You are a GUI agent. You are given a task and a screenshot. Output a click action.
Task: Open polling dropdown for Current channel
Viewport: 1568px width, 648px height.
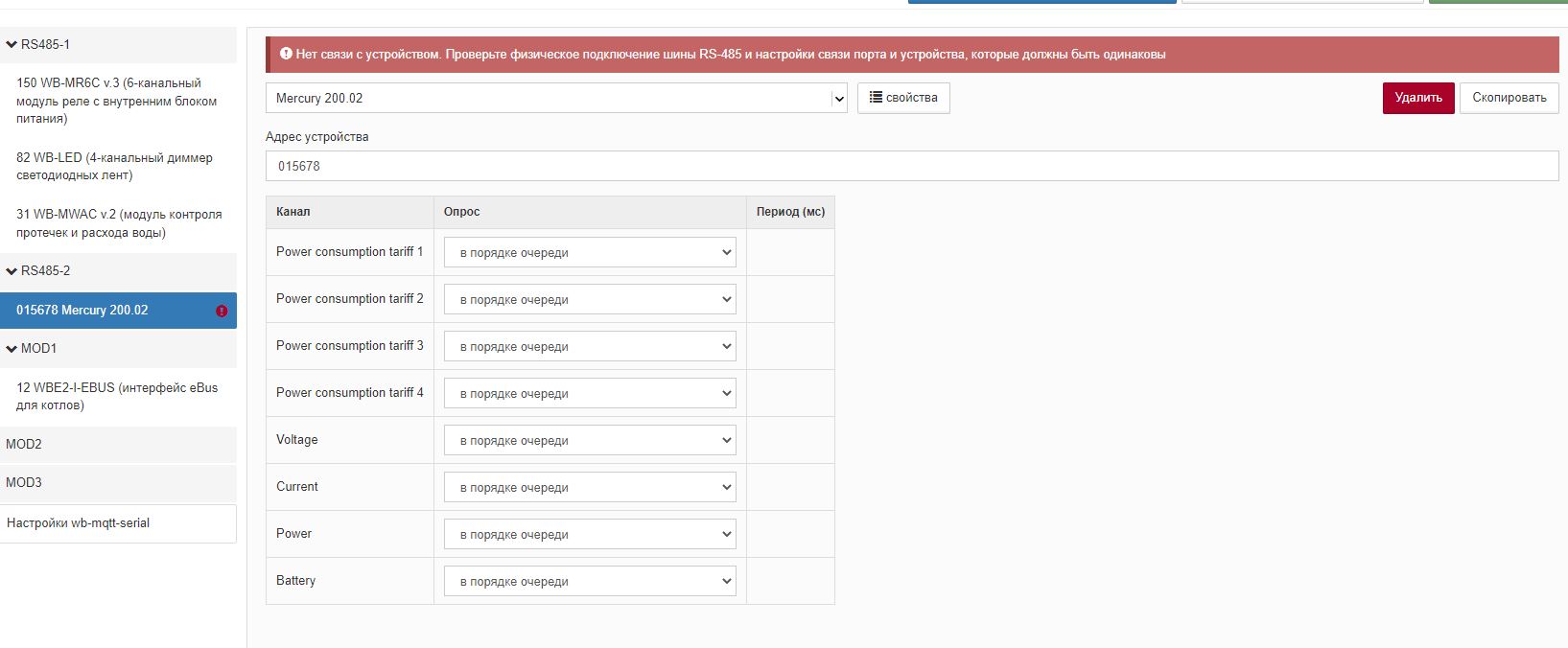point(590,487)
